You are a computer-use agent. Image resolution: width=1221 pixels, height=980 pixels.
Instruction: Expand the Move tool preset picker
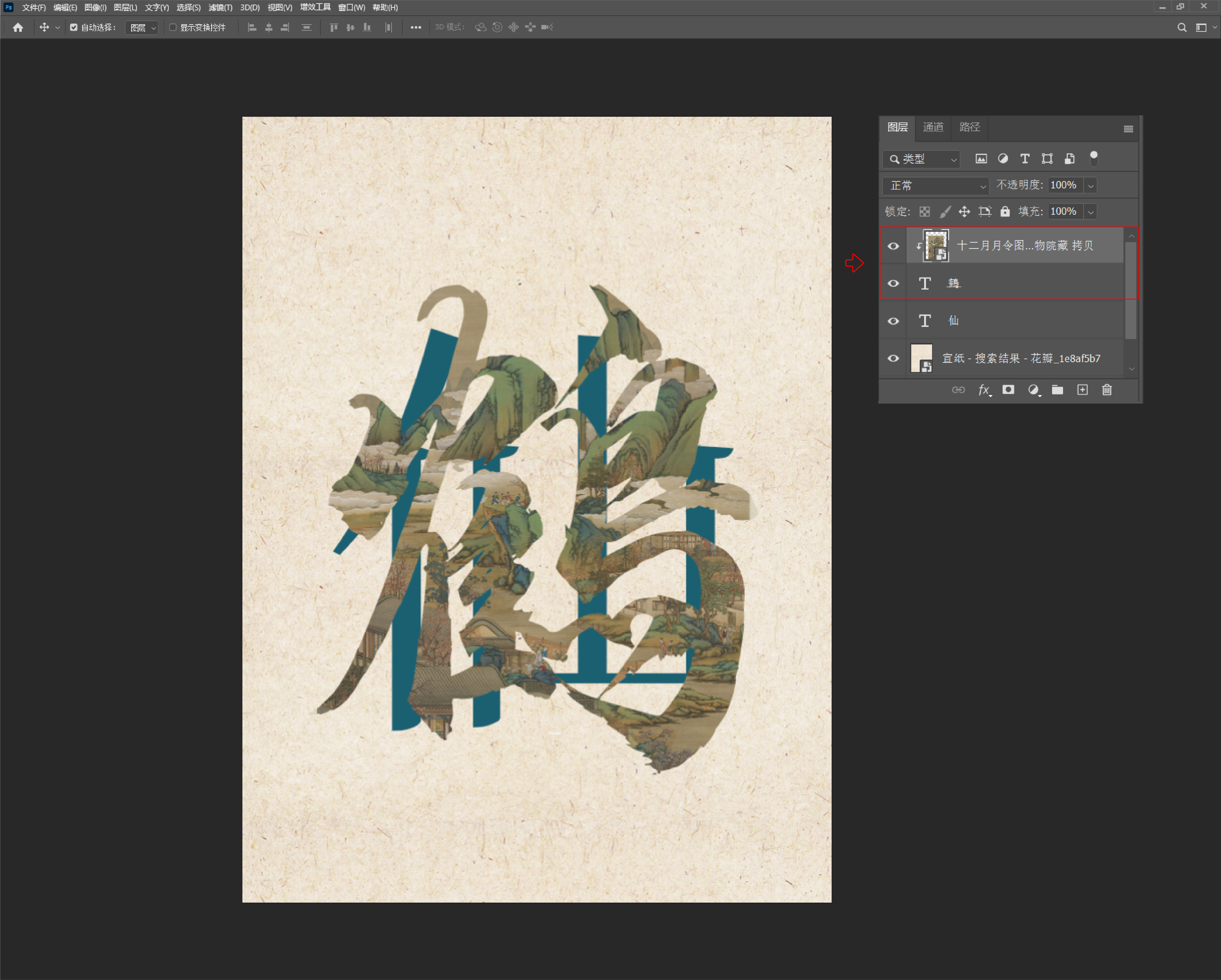coord(57,27)
